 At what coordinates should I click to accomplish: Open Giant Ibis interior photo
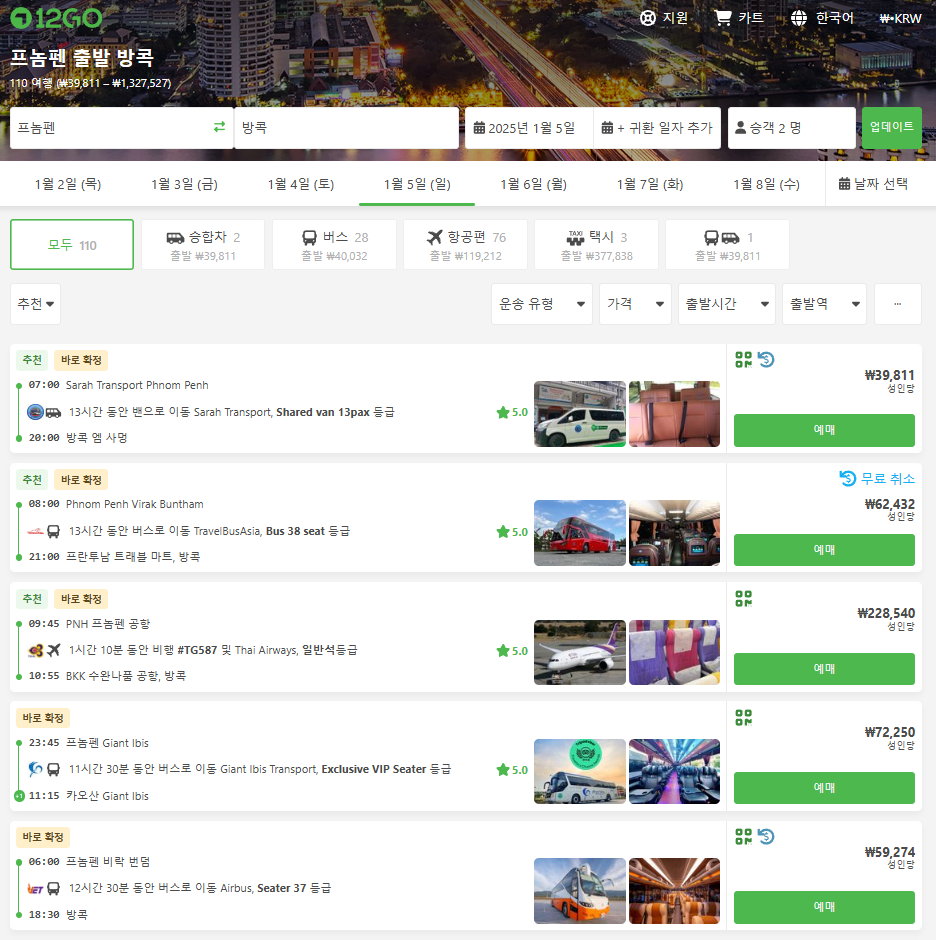coord(675,772)
